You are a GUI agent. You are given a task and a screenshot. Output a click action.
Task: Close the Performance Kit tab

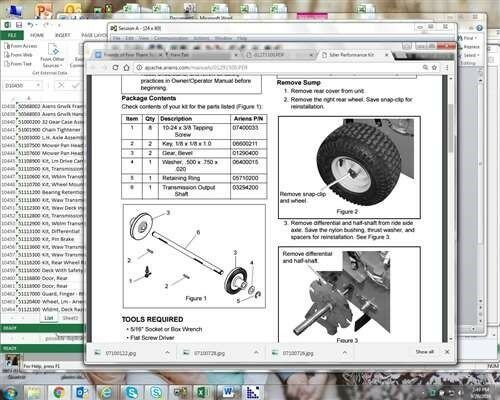pos(387,54)
